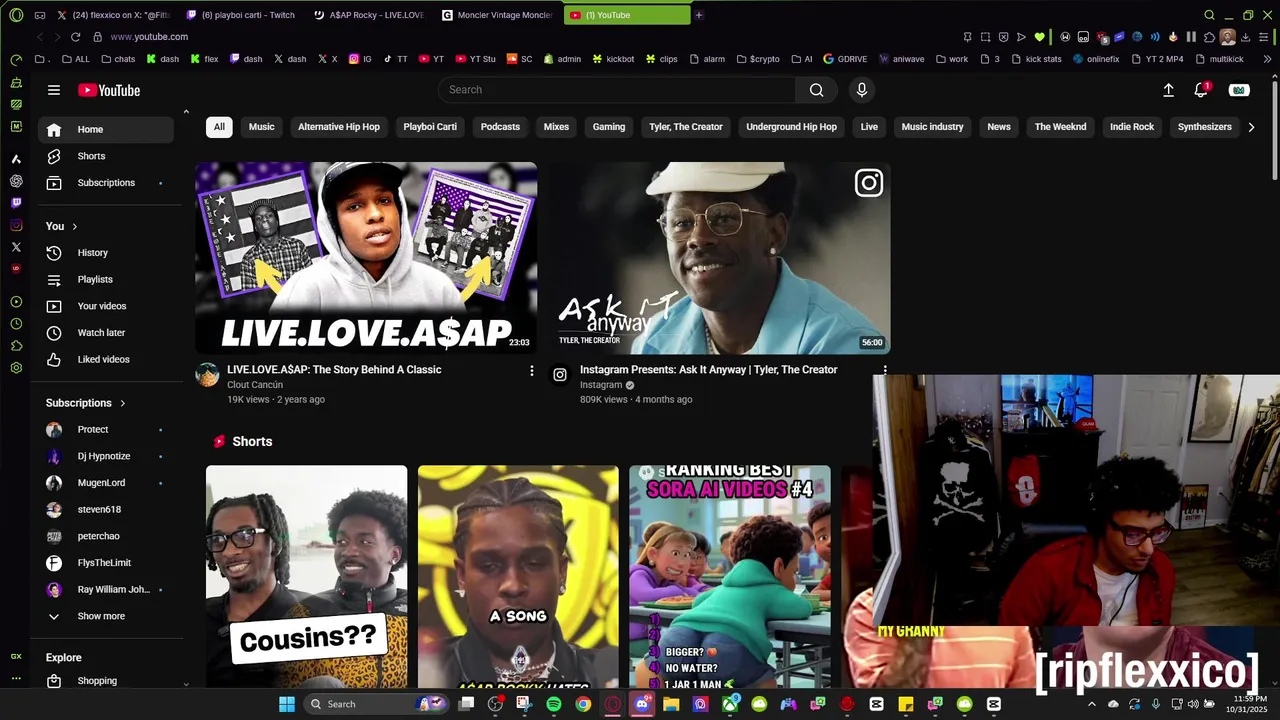
Task: Expand the Subscriptions section heading
Action: coord(86,403)
